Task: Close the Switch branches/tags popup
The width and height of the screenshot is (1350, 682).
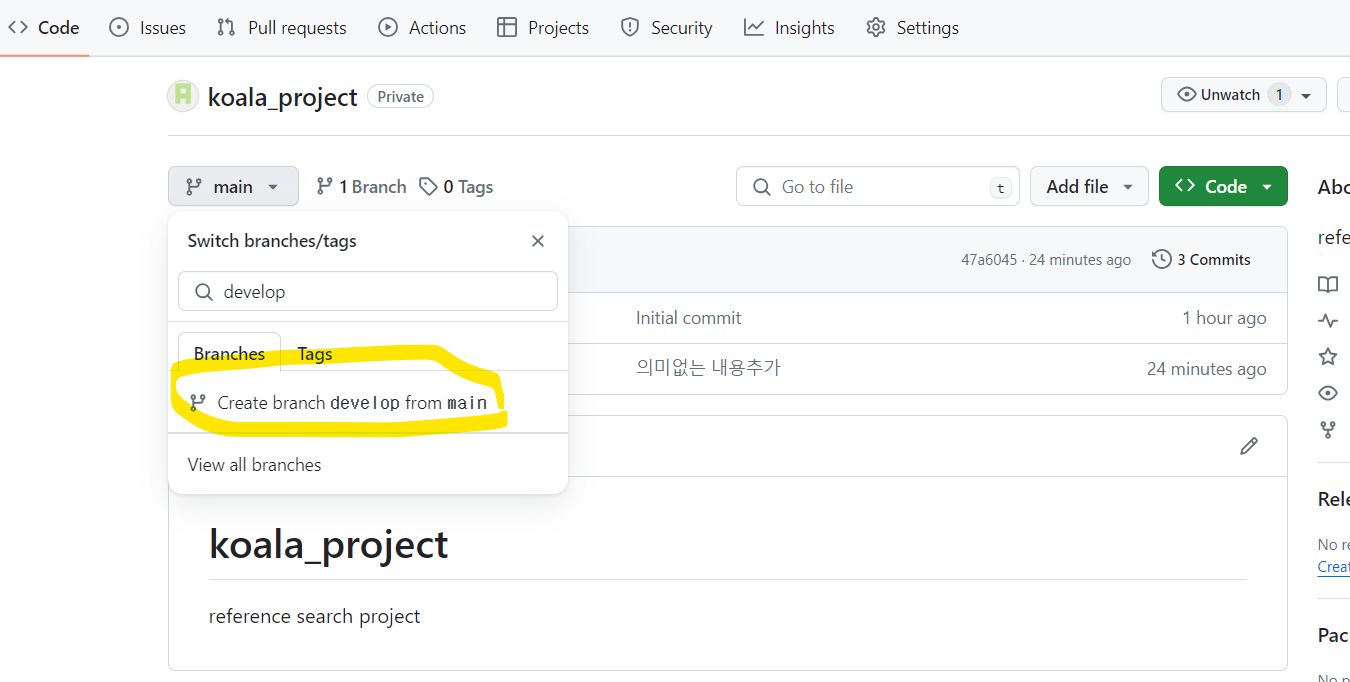Action: coord(538,241)
